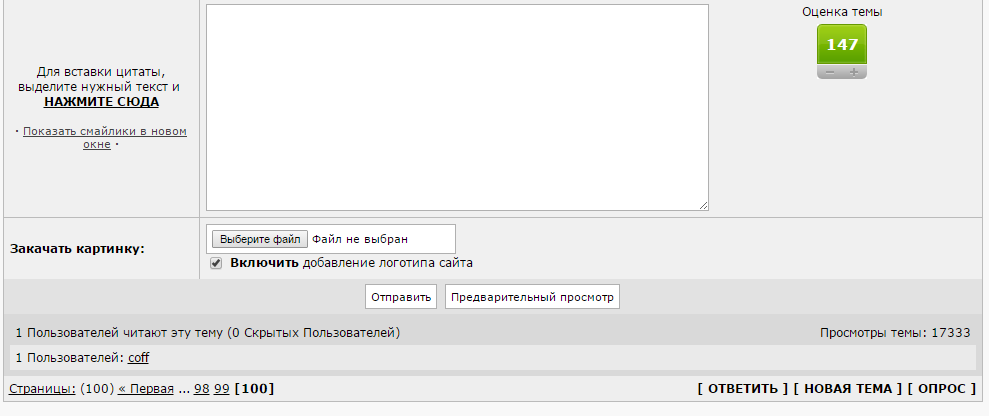The width and height of the screenshot is (989, 416).
Task: Click НАЖМИТЕ СЮДА to insert quote
Action: 102,102
